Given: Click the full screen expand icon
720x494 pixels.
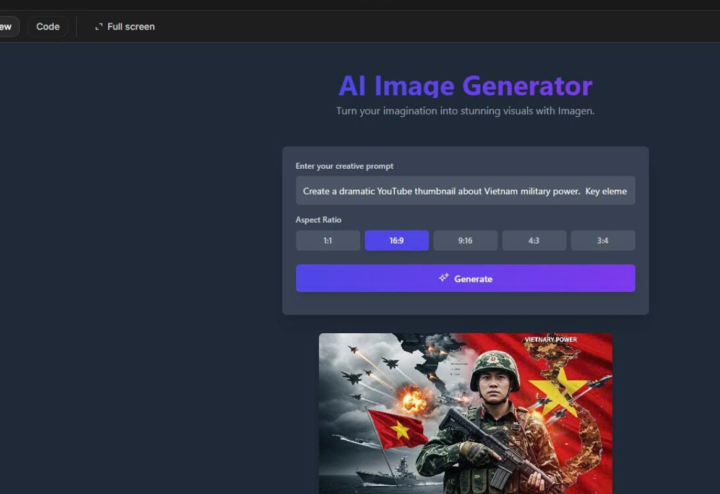Looking at the screenshot, I should click(x=99, y=27).
